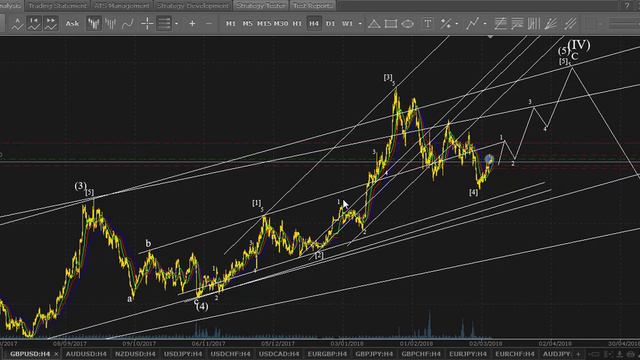Open the Trading Statement tab
This screenshot has width=640, height=360.
coord(58,5)
